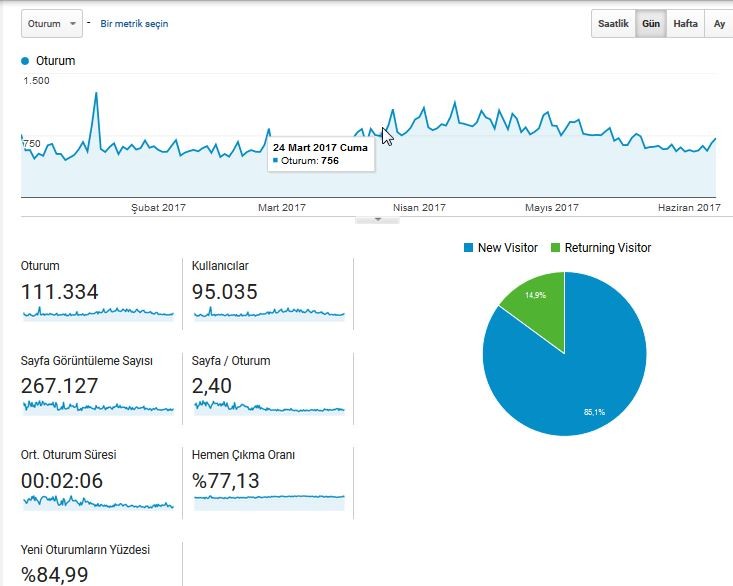Click the %77,13 bounce rate value
Viewport: 733px width, 586px height.
[x=226, y=481]
